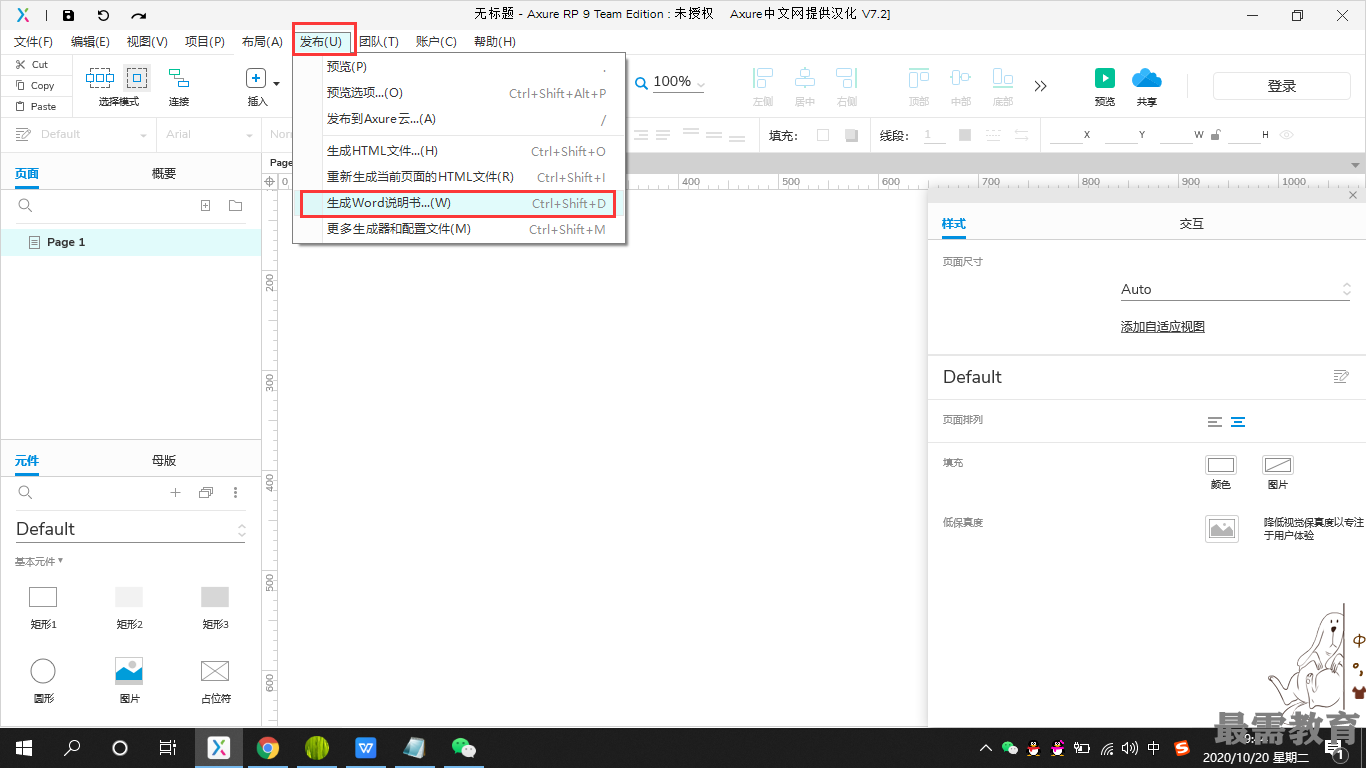This screenshot has width=1366, height=768.
Task: Click the Cut button in the toolbar
Action: pos(32,64)
